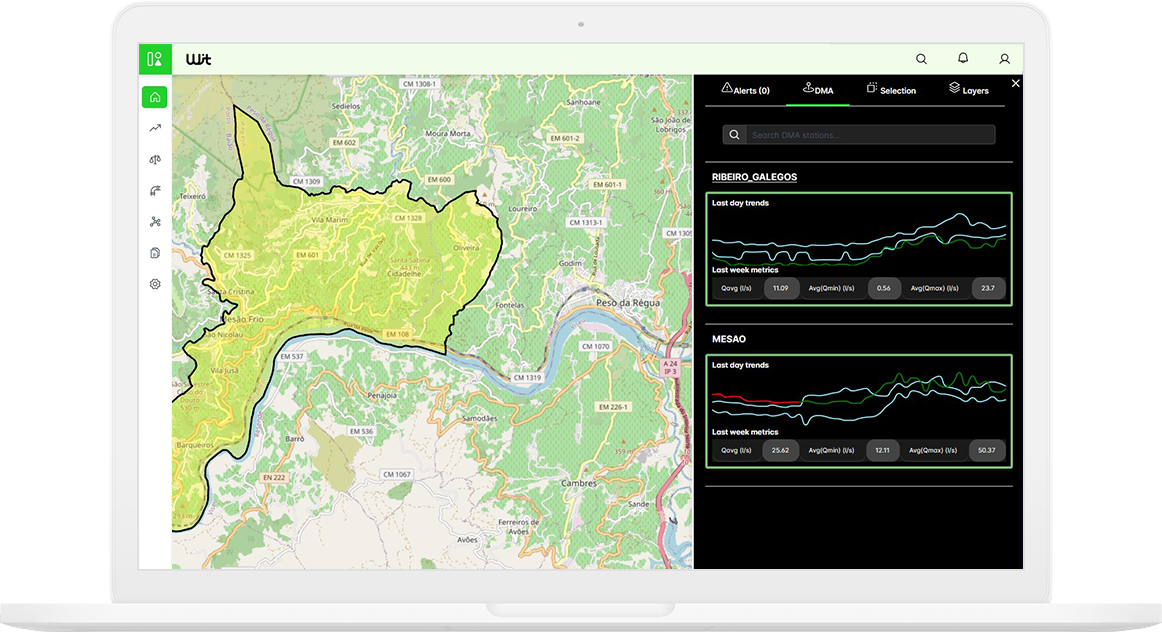Open the user profile icon
The width and height of the screenshot is (1162, 632).
tap(1004, 59)
